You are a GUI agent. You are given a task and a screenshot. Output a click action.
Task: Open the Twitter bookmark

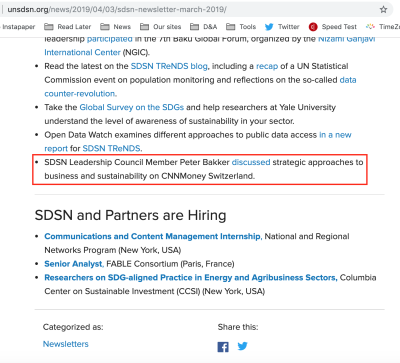coord(282,27)
